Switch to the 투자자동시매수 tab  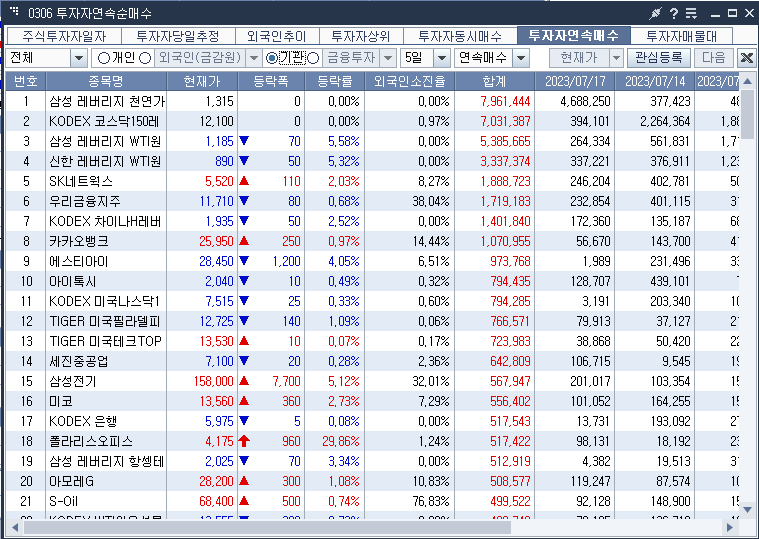(460, 36)
